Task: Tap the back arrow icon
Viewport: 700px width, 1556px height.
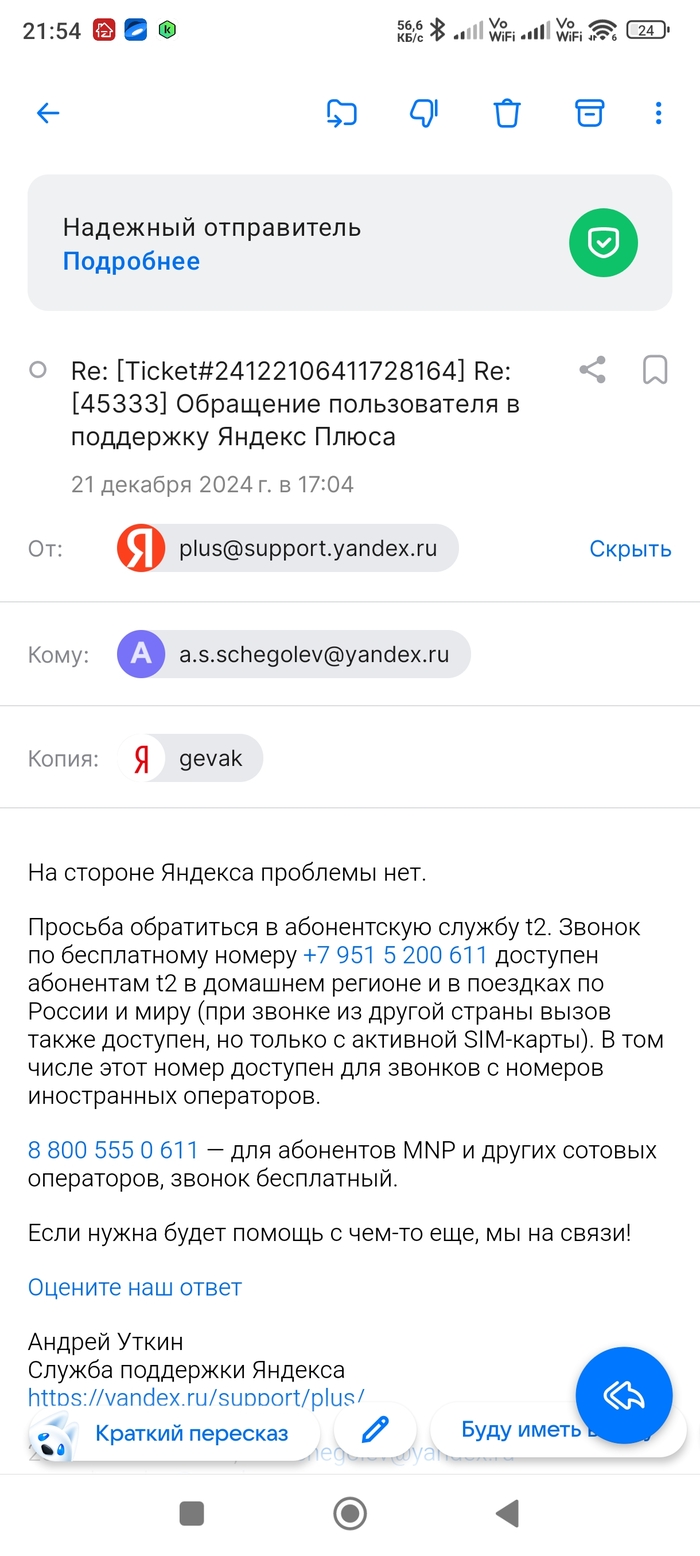Action: (x=48, y=113)
